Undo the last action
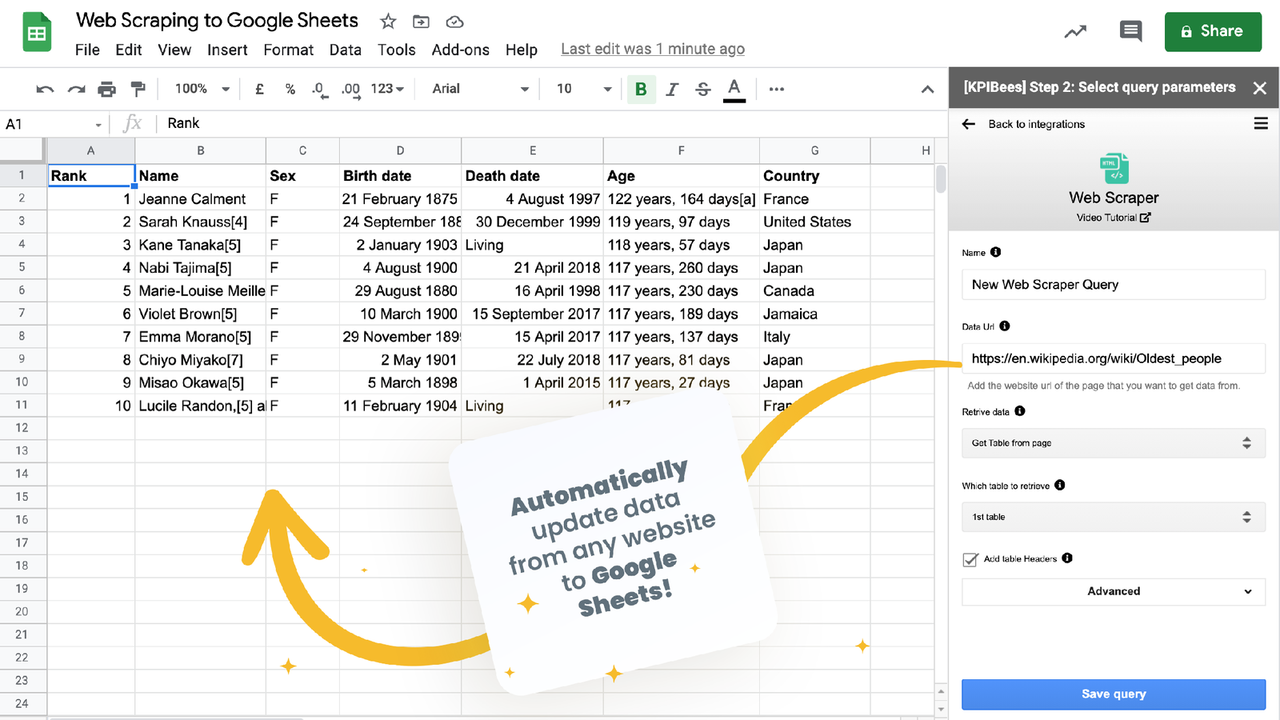This screenshot has width=1280, height=720. pyautogui.click(x=45, y=89)
